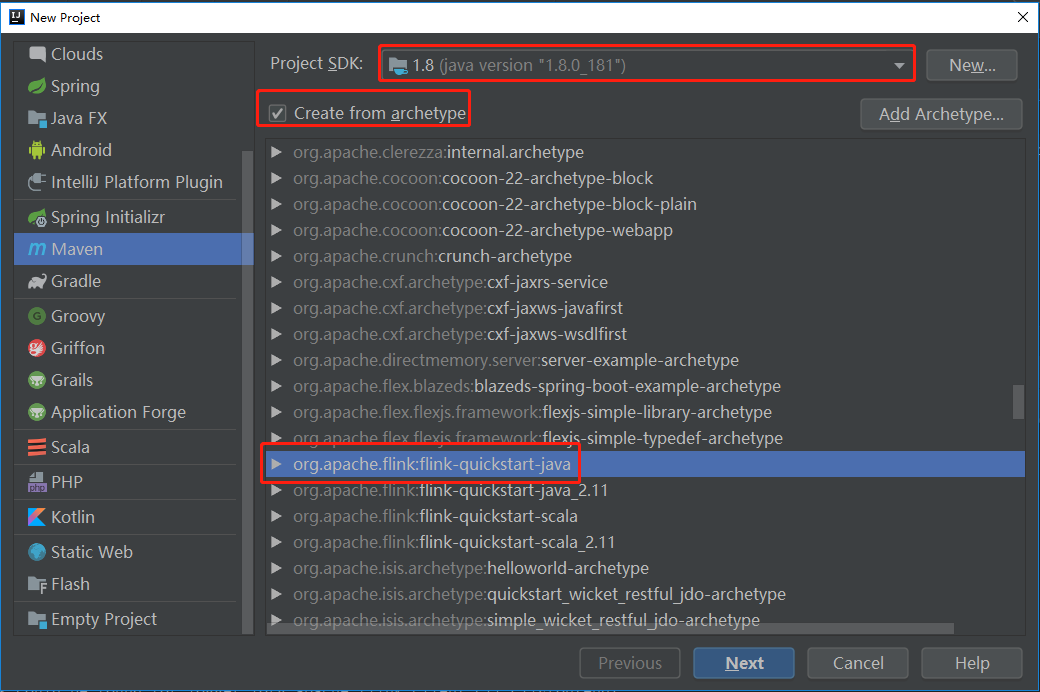Select cxf-jaxws-wsdlfirst archetype row
Screen dimensions: 1040x692
(x=645, y=334)
